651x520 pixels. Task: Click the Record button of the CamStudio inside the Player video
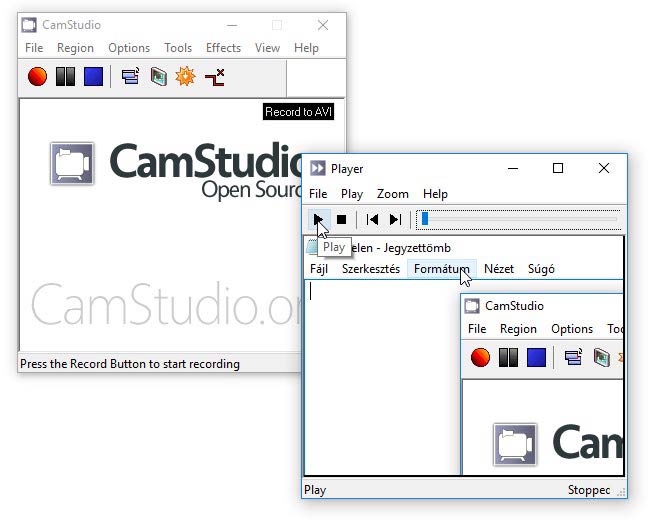[480, 358]
